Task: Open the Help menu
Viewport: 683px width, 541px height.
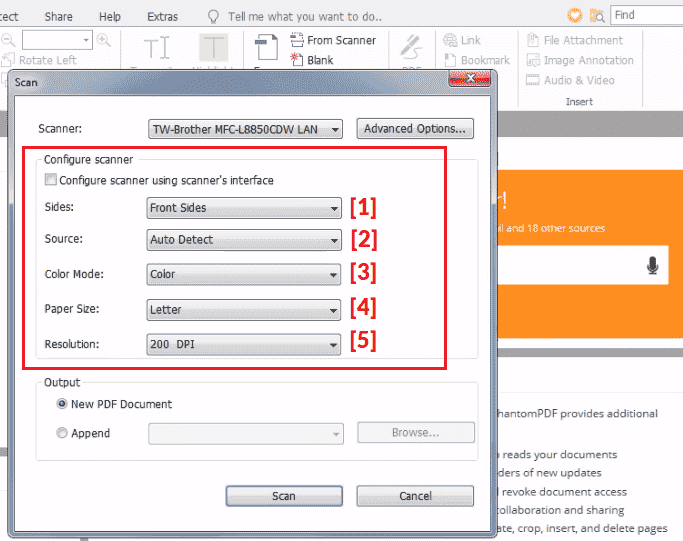Action: [x=110, y=17]
